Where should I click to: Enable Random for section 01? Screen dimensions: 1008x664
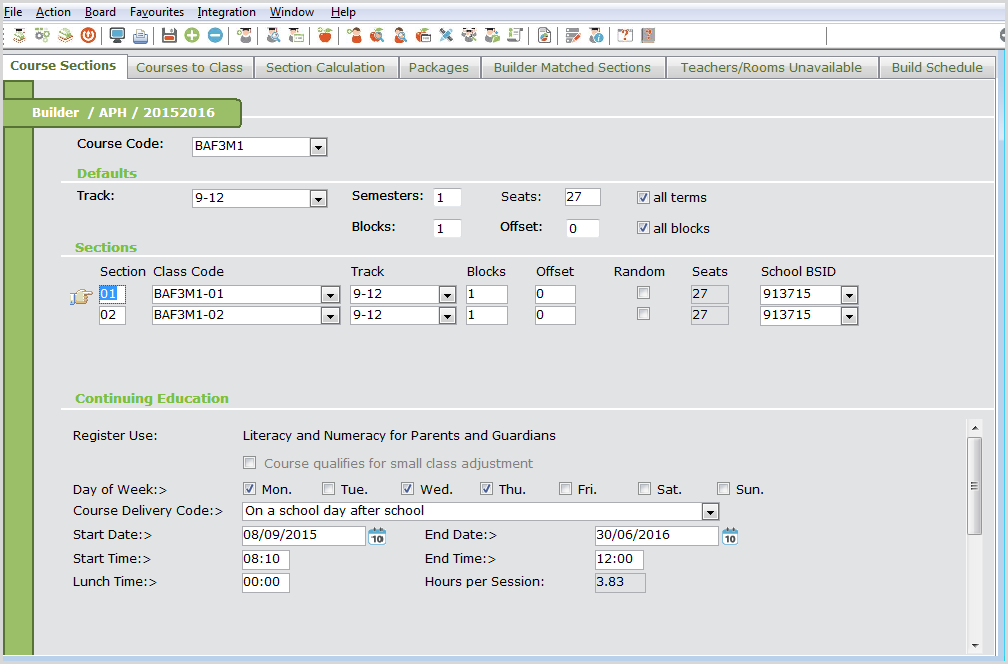tap(644, 293)
